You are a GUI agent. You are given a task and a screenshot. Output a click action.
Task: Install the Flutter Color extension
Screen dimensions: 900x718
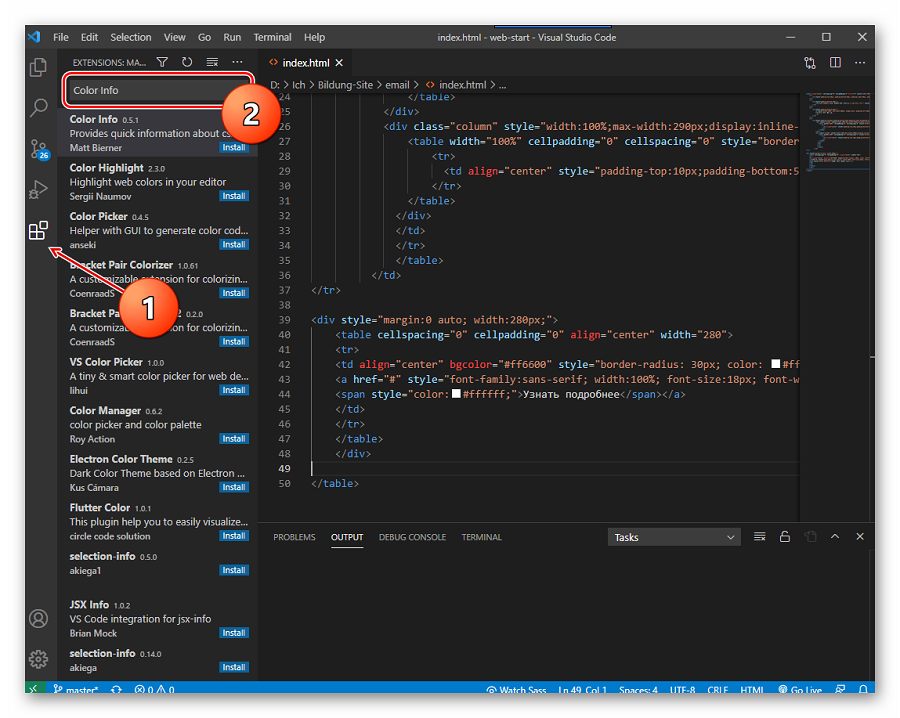pyautogui.click(x=234, y=536)
